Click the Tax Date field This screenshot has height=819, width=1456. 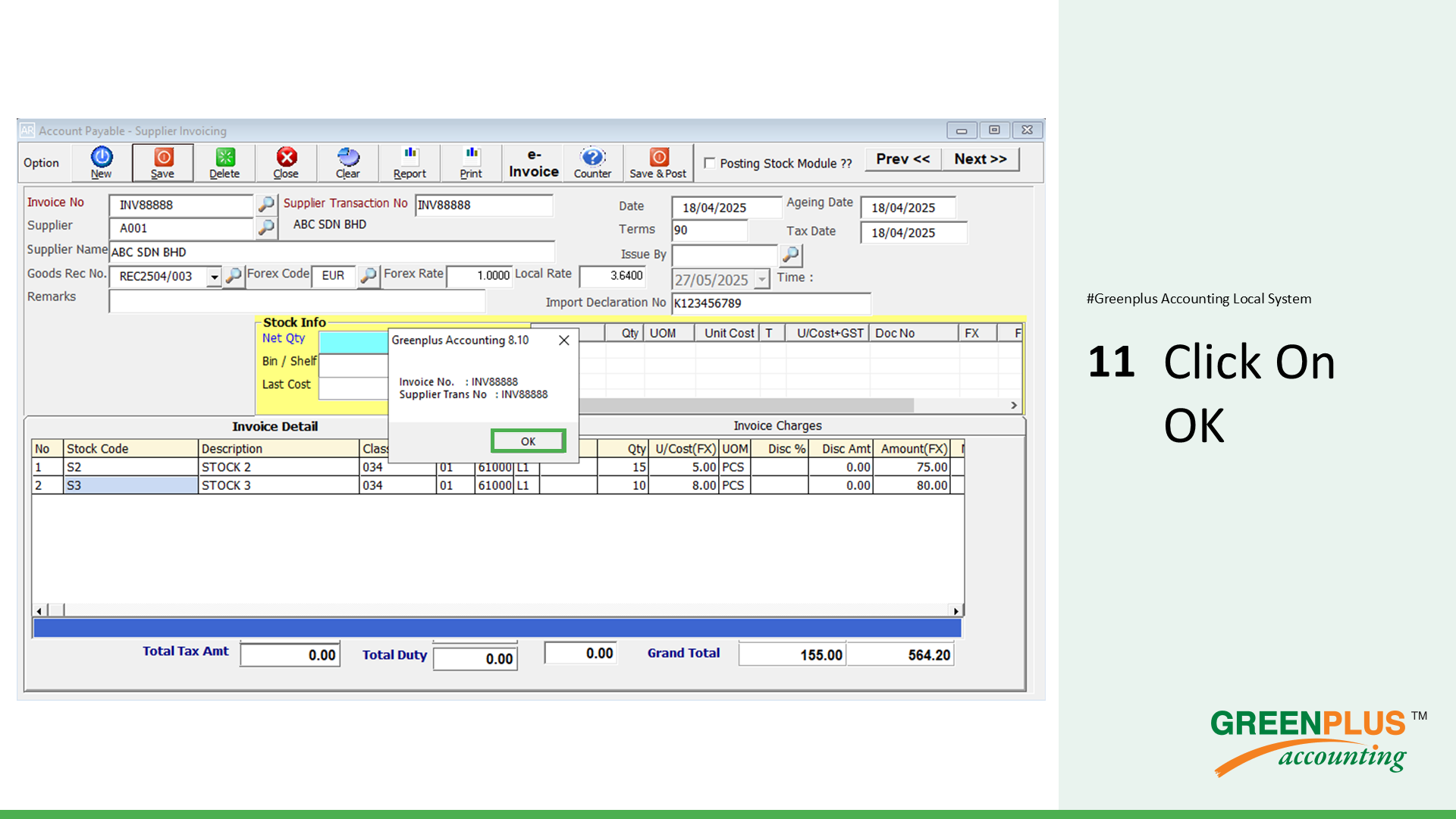tap(914, 233)
